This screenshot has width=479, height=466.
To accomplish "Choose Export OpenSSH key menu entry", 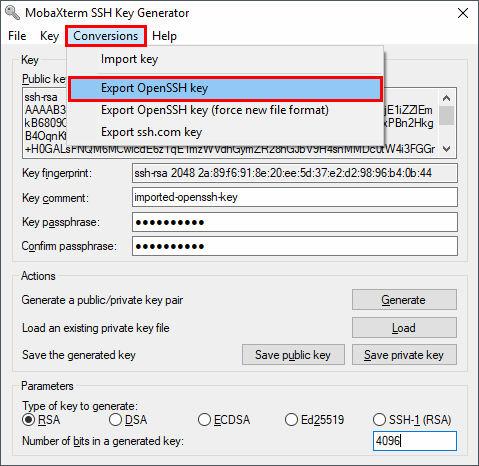I will click(226, 89).
